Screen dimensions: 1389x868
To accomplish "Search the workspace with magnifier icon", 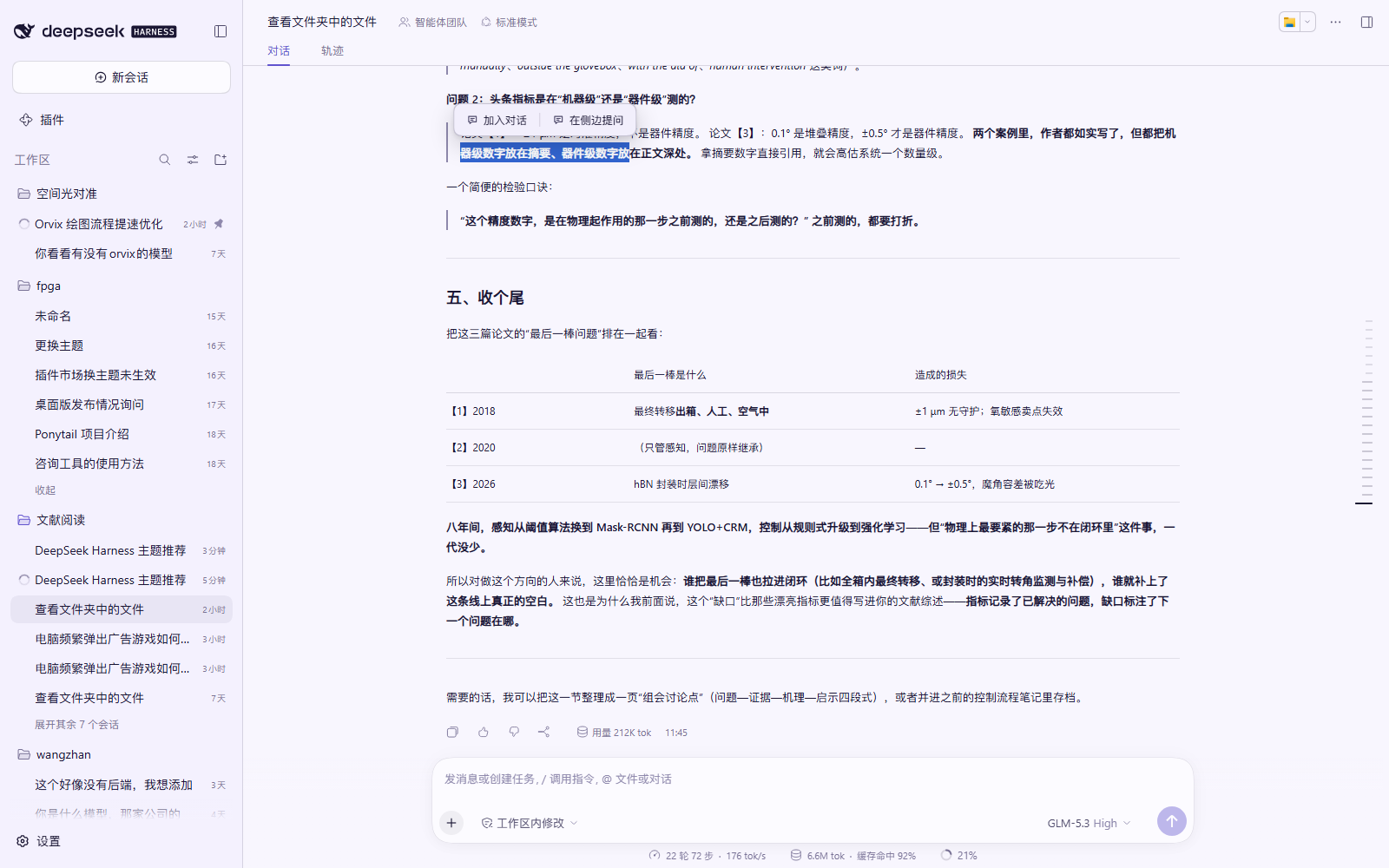I will (165, 160).
